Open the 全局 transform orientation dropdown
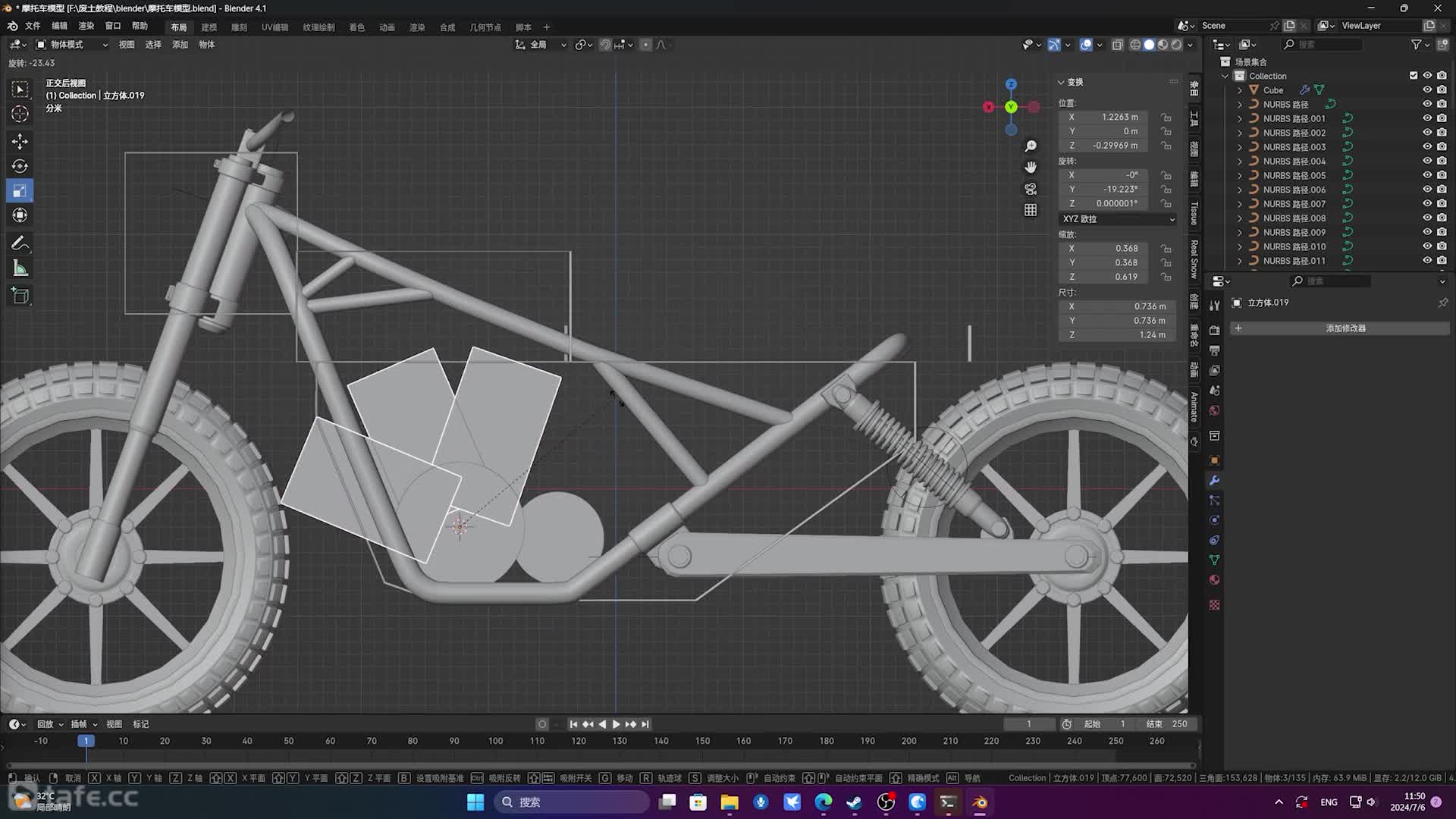Image resolution: width=1456 pixels, height=819 pixels. (x=541, y=45)
